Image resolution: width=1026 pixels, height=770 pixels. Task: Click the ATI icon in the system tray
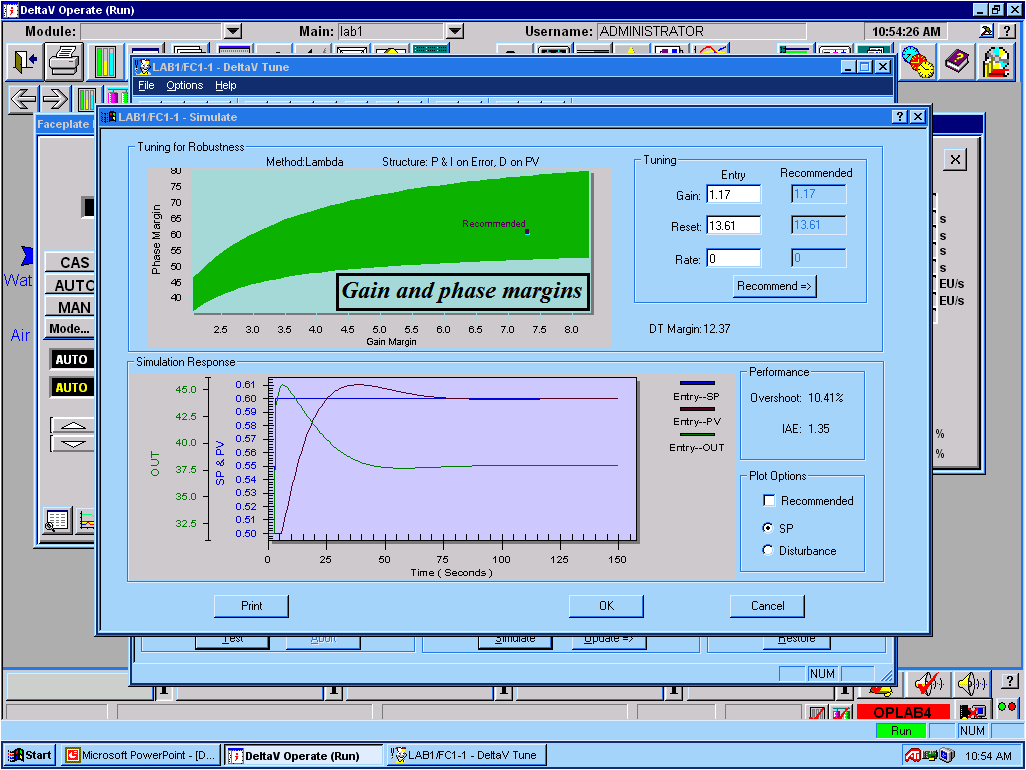(913, 756)
